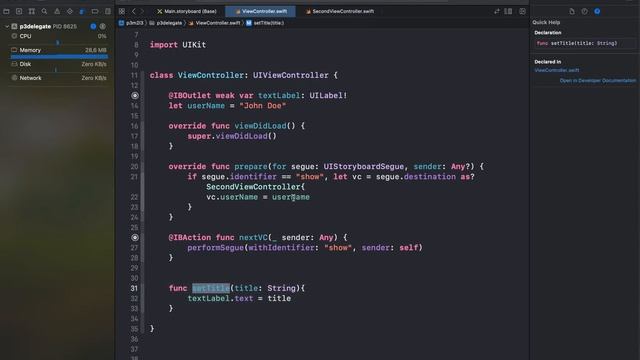Show the History inspector
Screen dimensions: 640x360
(584, 11)
